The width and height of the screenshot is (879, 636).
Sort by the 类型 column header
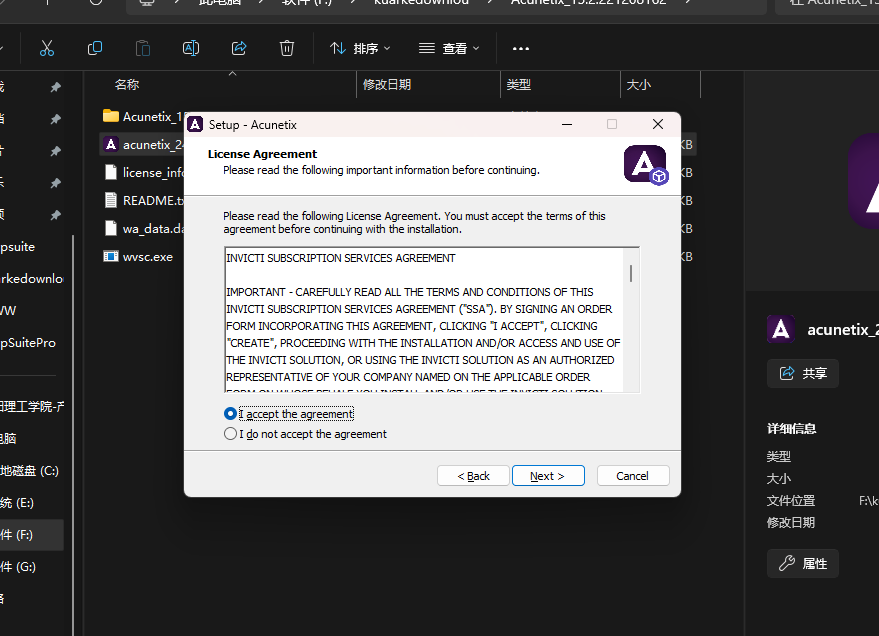[519, 85]
